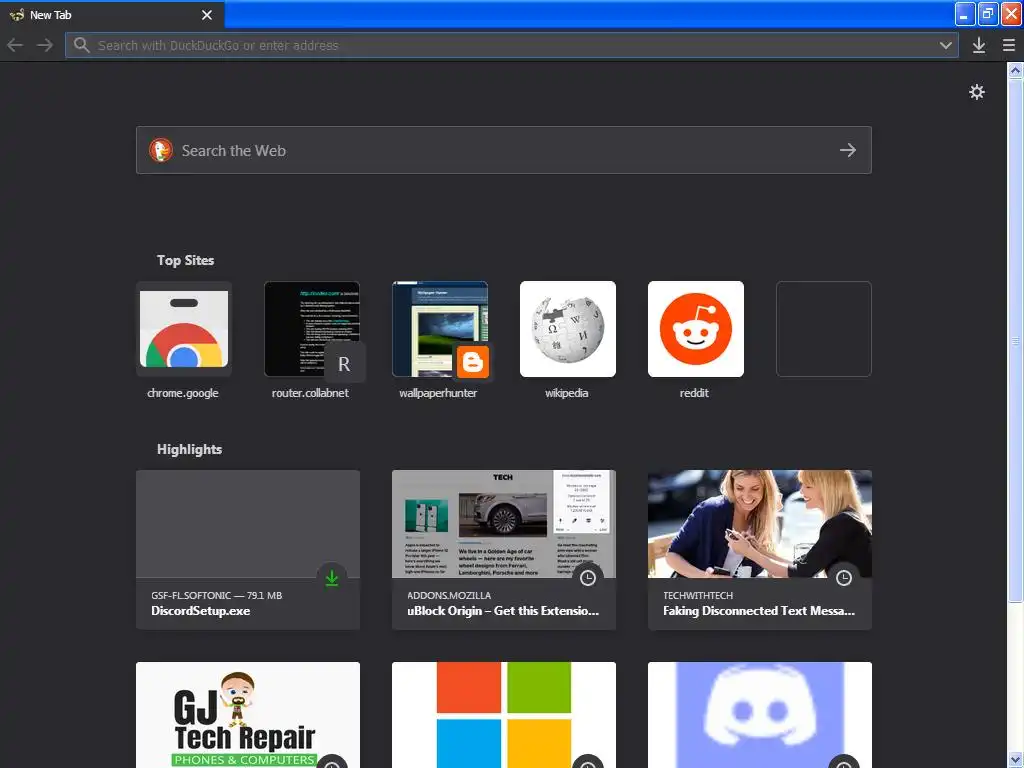Click the ADDONS.MOZILLA source label
The height and width of the screenshot is (768, 1024).
coord(449,596)
